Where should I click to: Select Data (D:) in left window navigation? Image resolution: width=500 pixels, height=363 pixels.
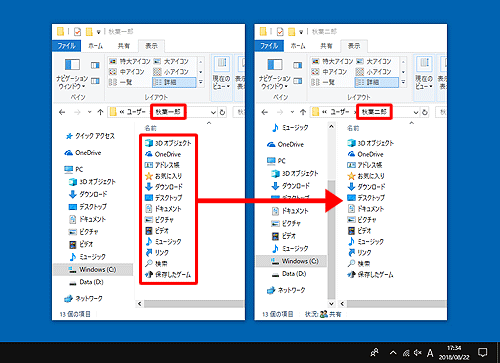coord(86,282)
